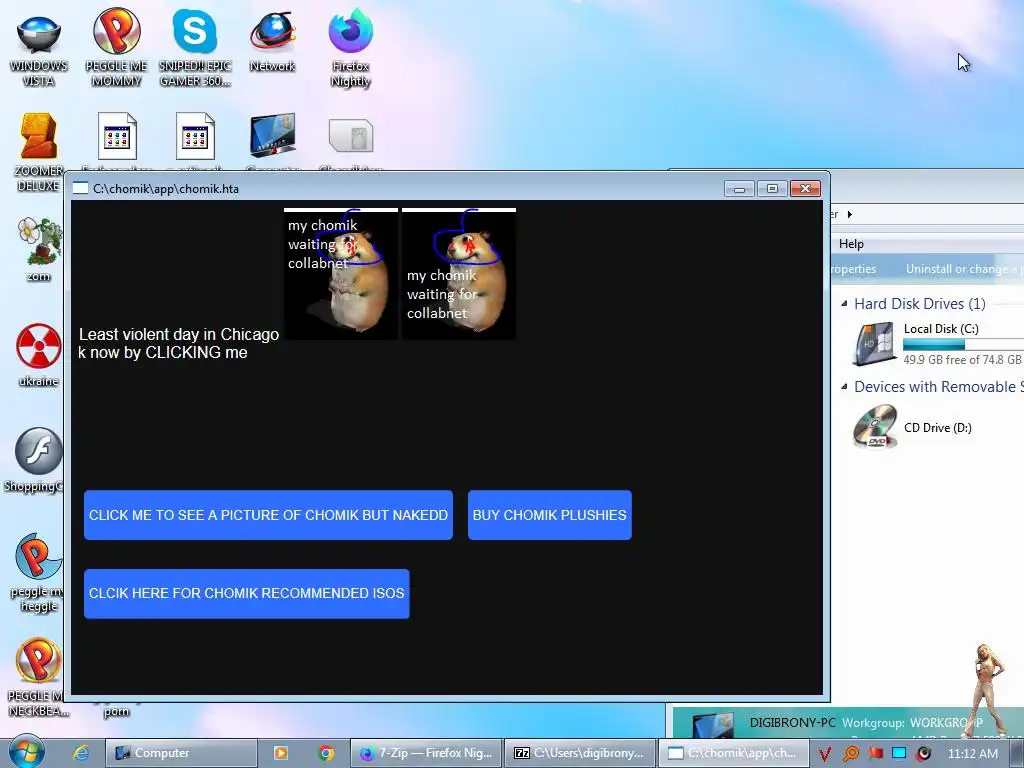Open the Network desktop icon
This screenshot has height=768, width=1024.
pyautogui.click(x=272, y=40)
